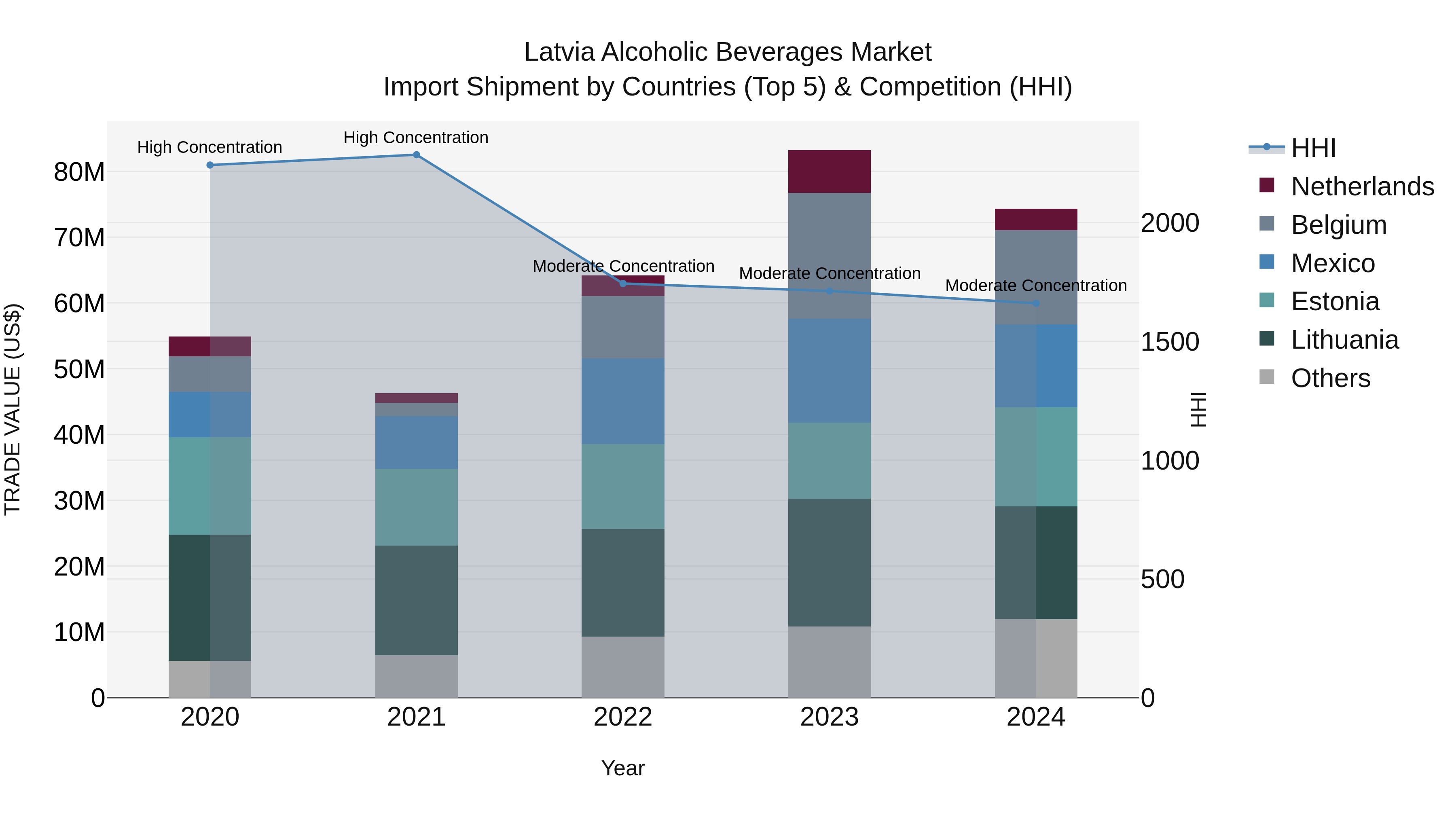Click the 2021 HHI data point
This screenshot has height=819, width=1456.
[x=417, y=155]
